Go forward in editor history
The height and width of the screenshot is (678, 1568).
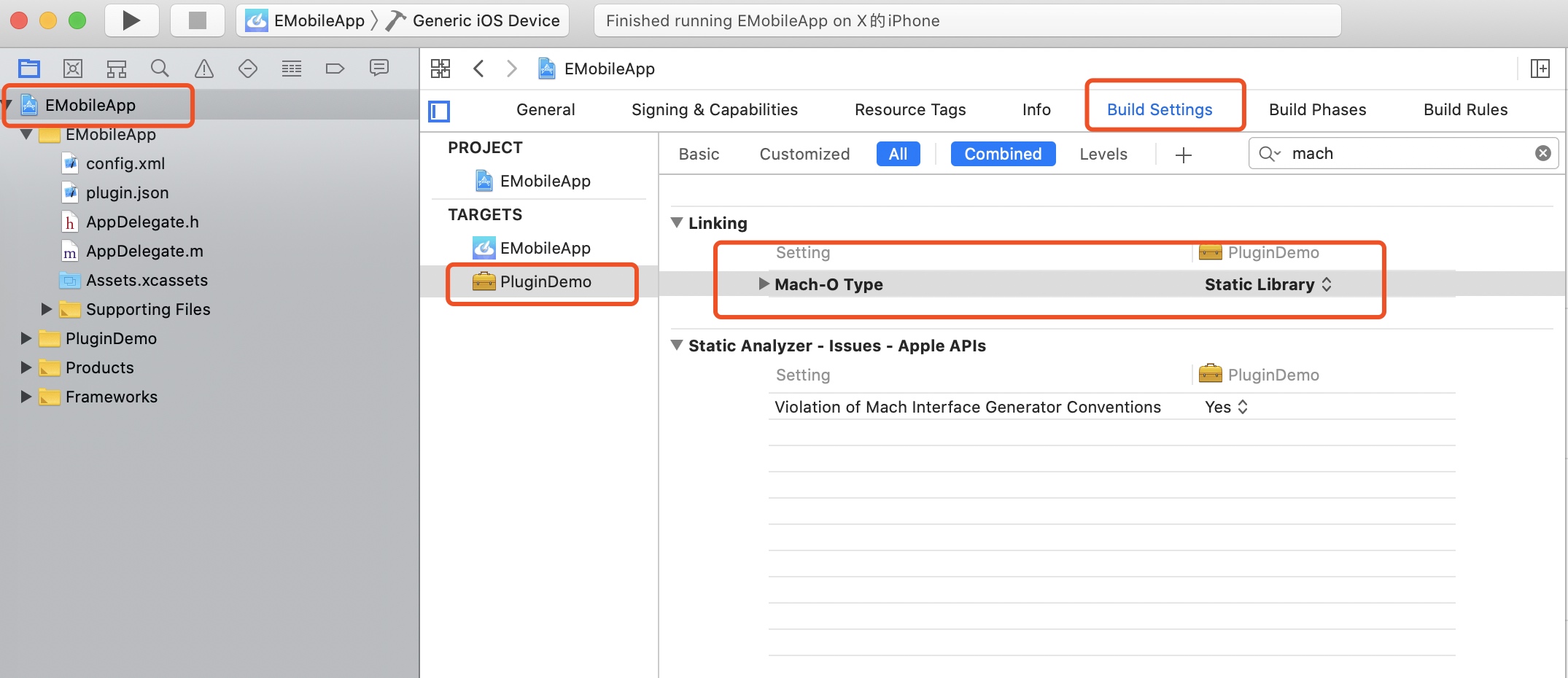[512, 69]
